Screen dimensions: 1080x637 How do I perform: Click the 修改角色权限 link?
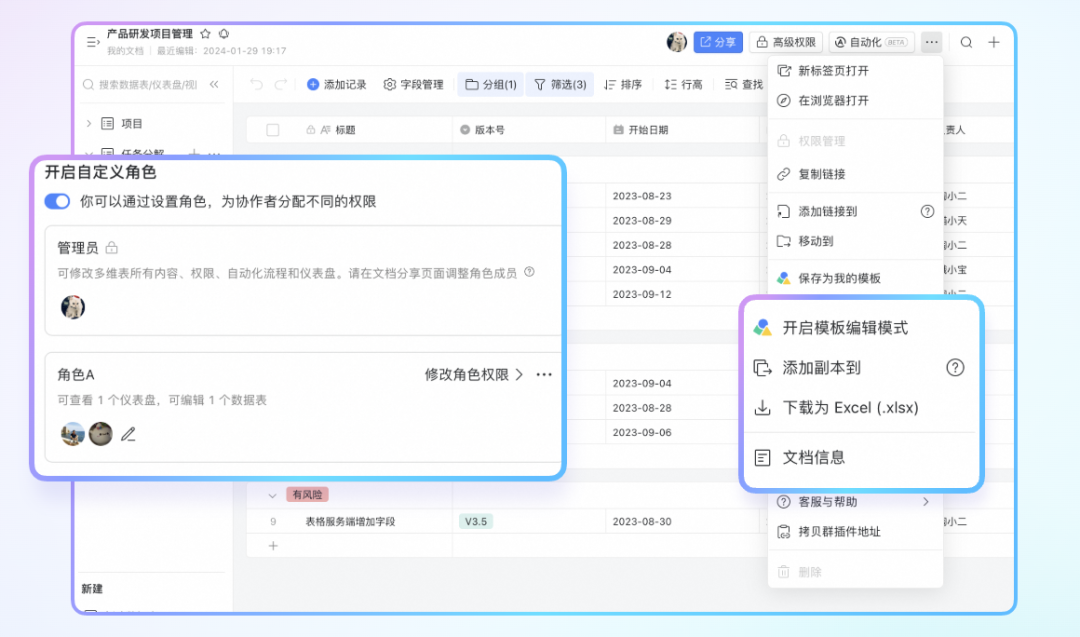point(474,375)
